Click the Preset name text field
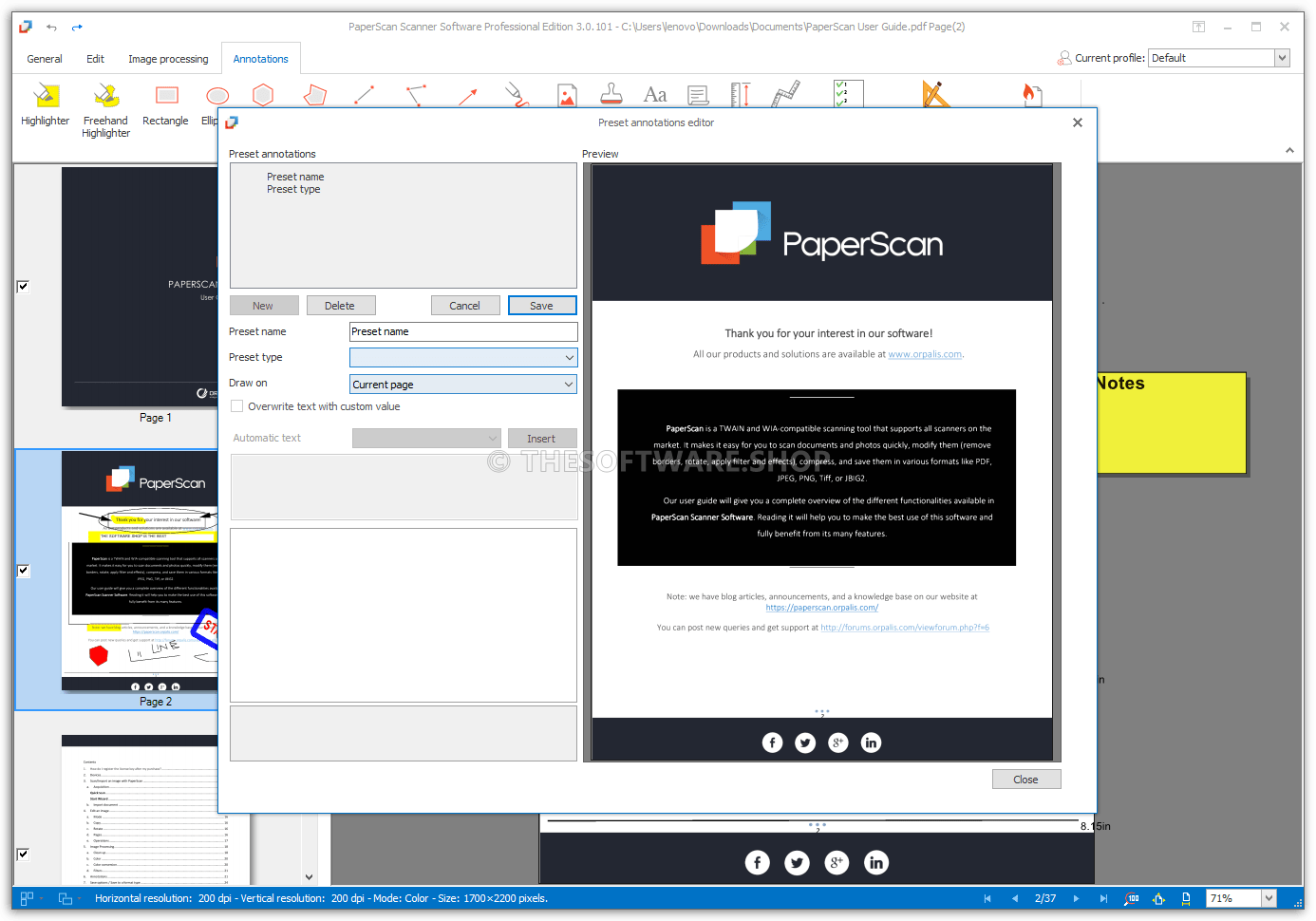The width and height of the screenshot is (1316, 921). click(x=463, y=331)
